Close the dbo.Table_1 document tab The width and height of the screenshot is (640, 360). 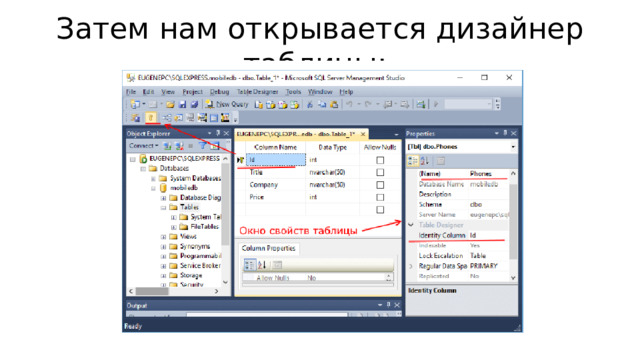363,134
